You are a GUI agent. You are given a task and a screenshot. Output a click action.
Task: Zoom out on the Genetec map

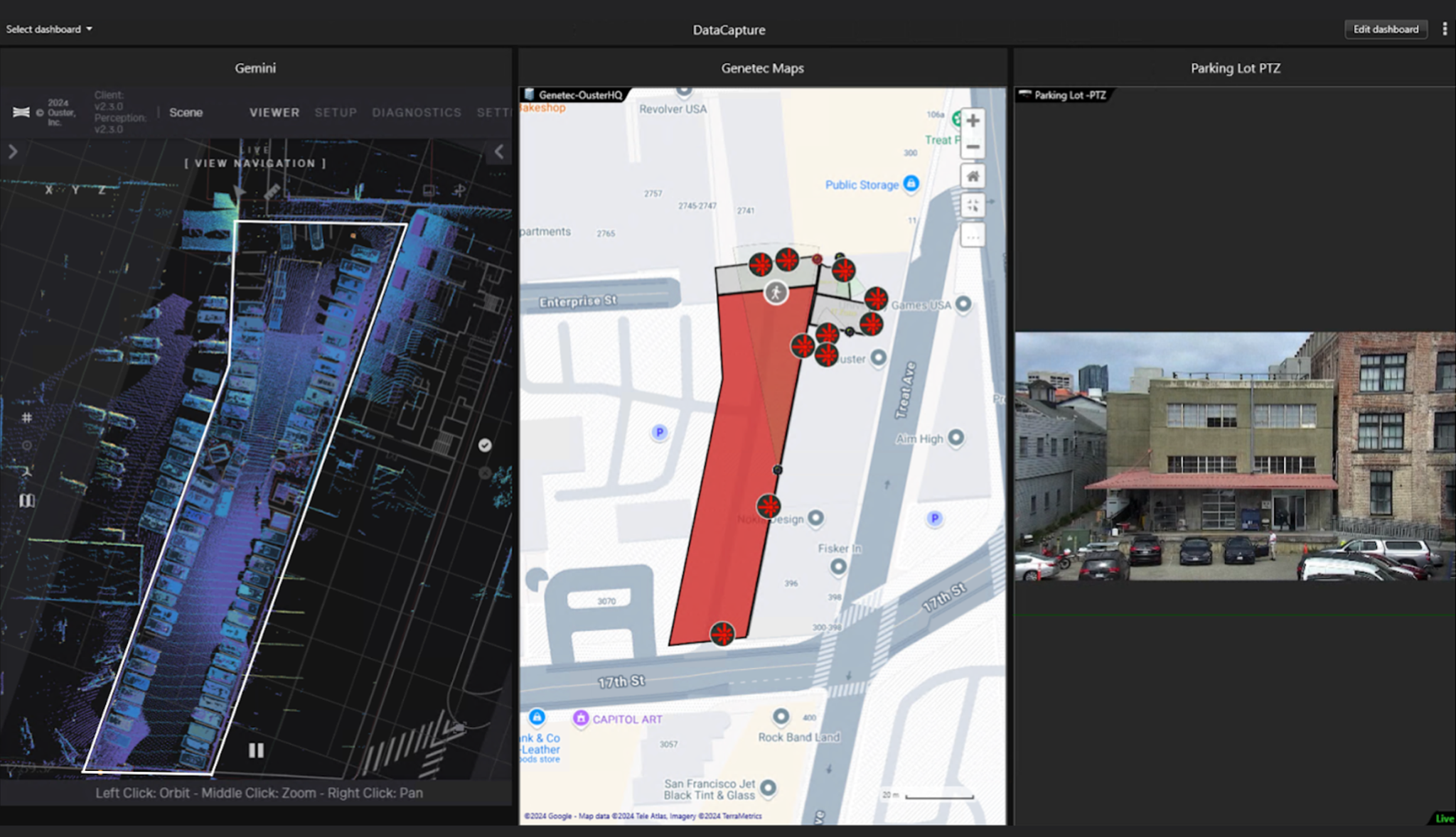[973, 147]
